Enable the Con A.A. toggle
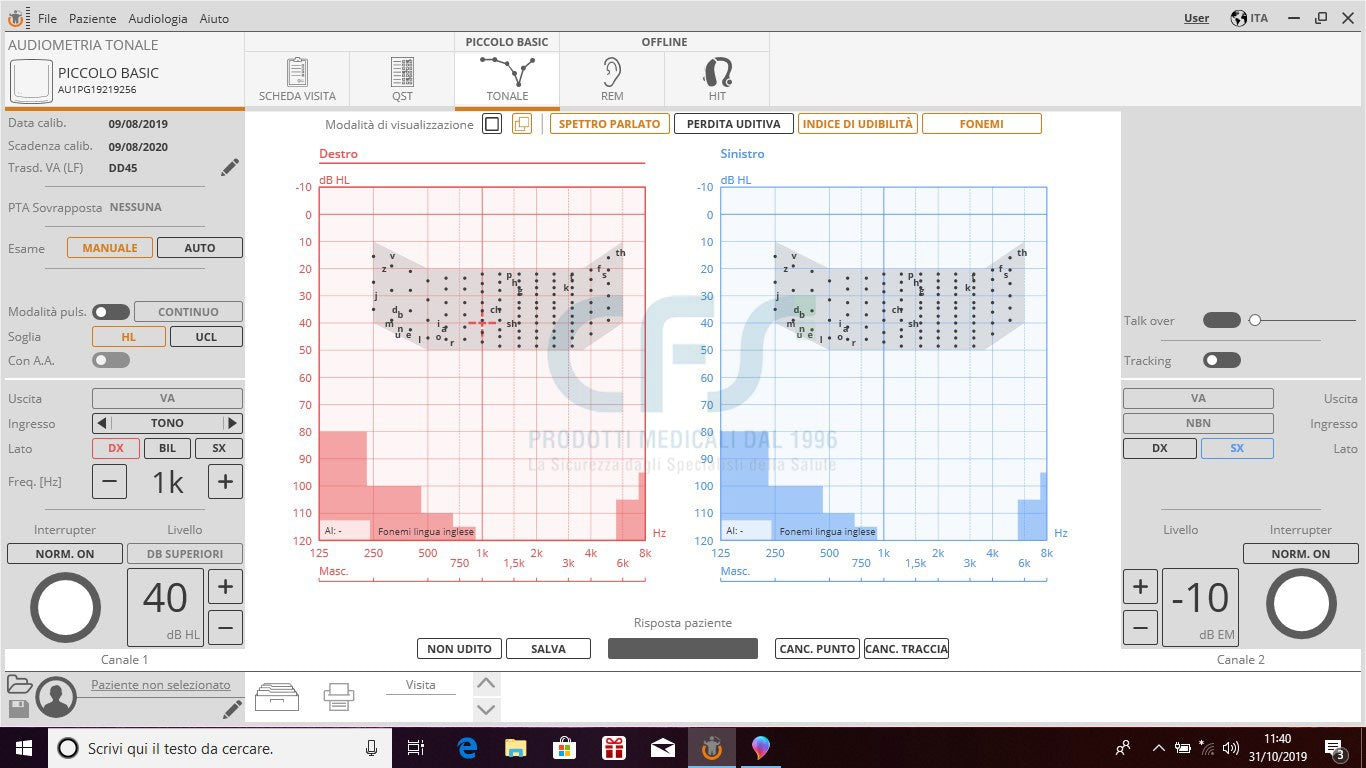 pos(109,360)
